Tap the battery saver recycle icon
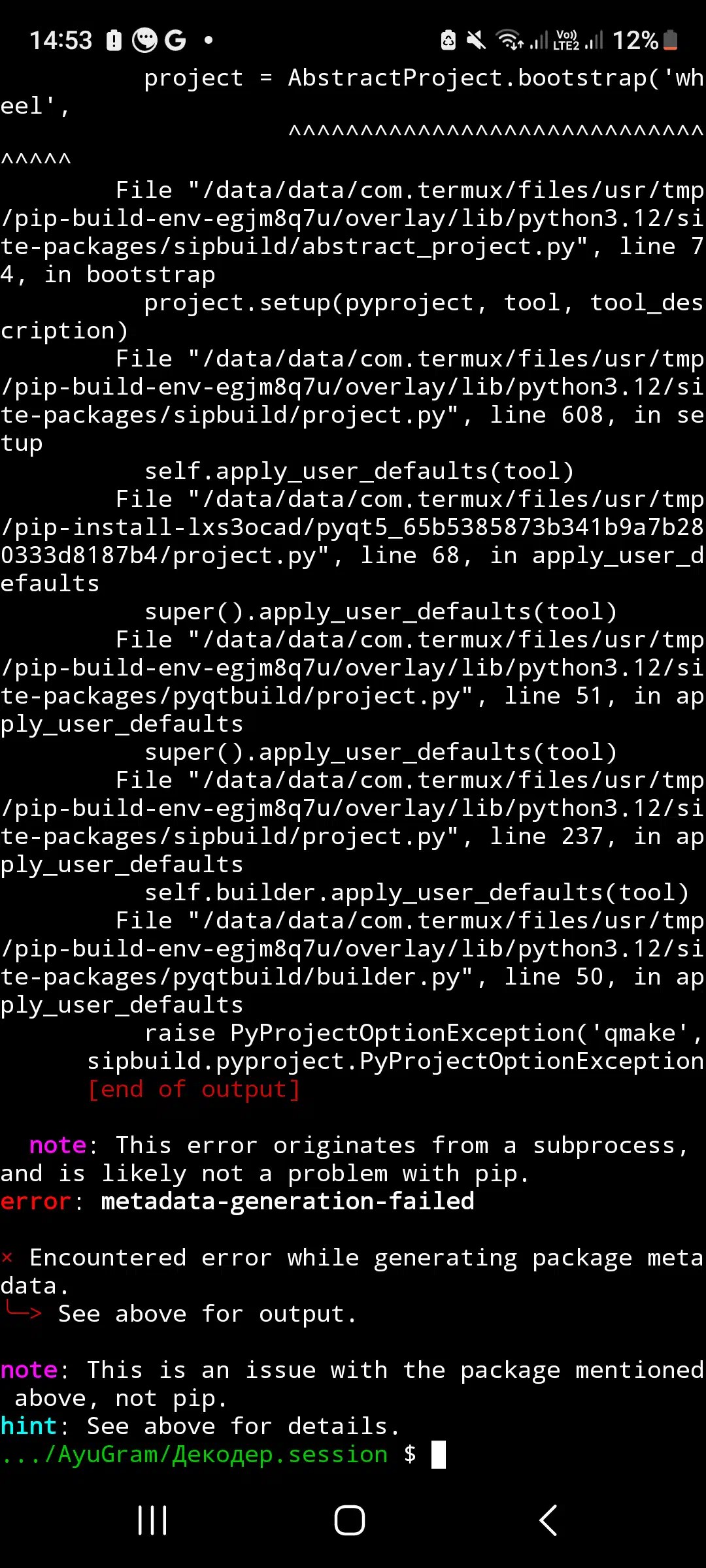Screen dimensions: 706x1568 (x=448, y=41)
